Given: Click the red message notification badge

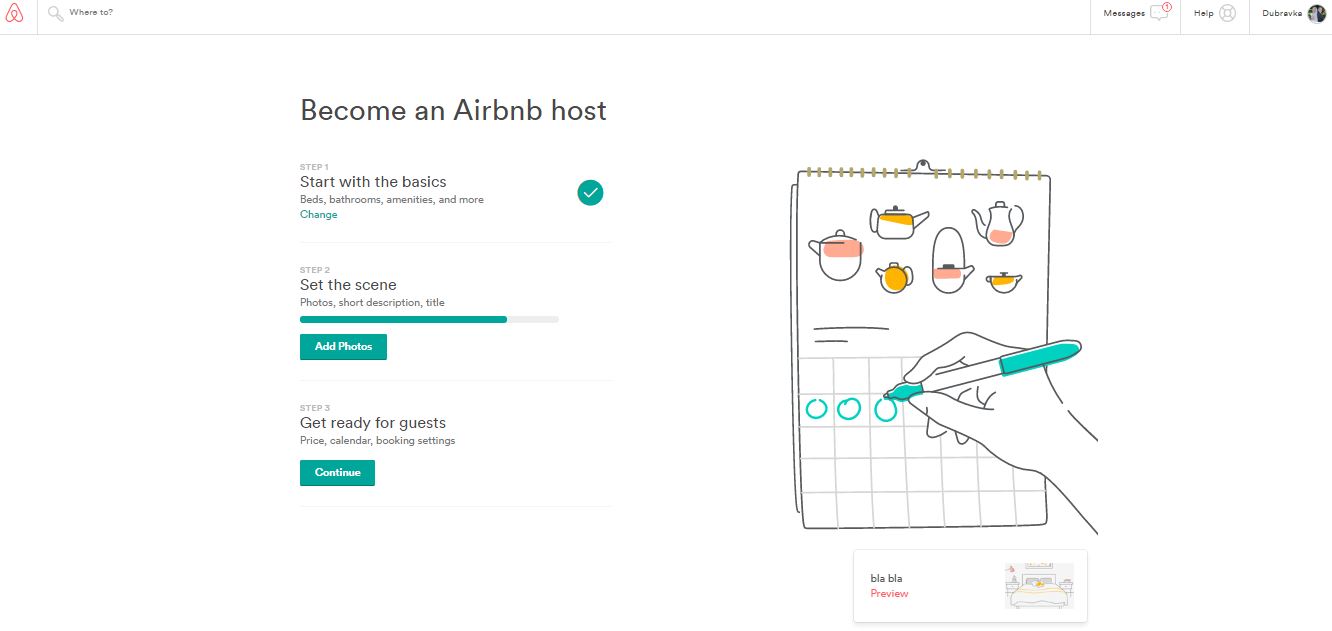Looking at the screenshot, I should 1167,7.
